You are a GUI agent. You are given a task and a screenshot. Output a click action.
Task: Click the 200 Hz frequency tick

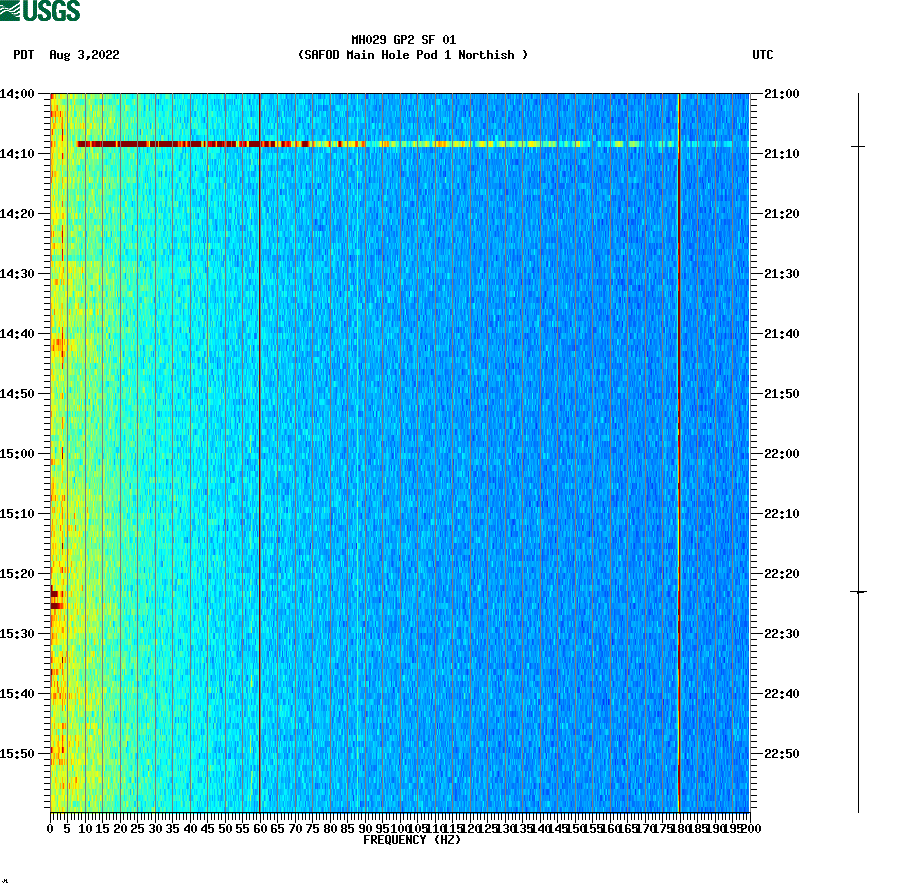[749, 828]
